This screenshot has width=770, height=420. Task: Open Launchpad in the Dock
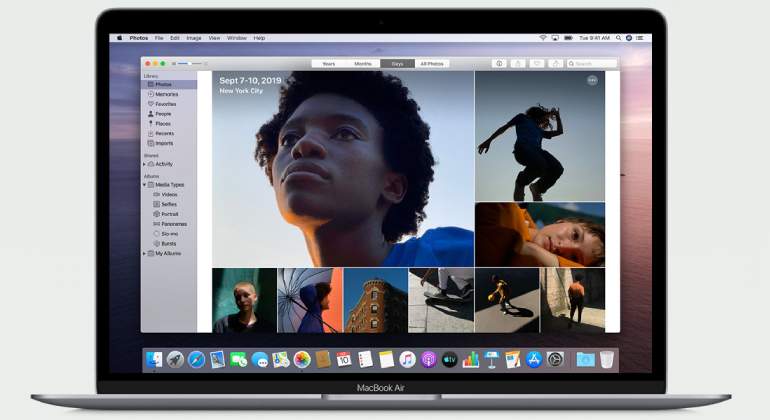click(175, 360)
